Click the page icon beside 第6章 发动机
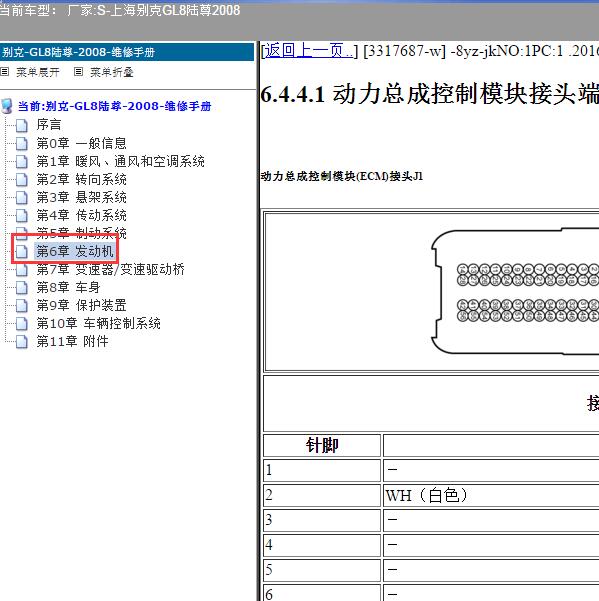This screenshot has height=601, width=599. tap(22, 252)
